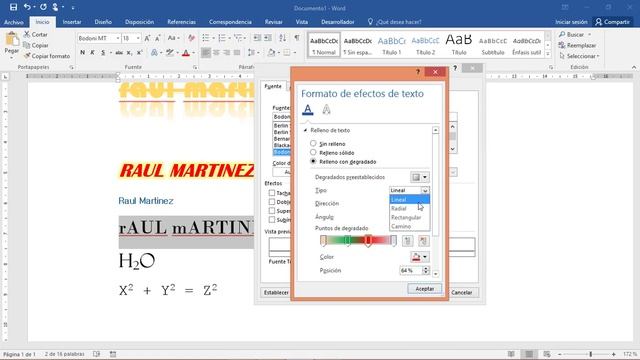Choose Radial gradient type
Viewport: 640px width, 360px height.
tap(409, 209)
